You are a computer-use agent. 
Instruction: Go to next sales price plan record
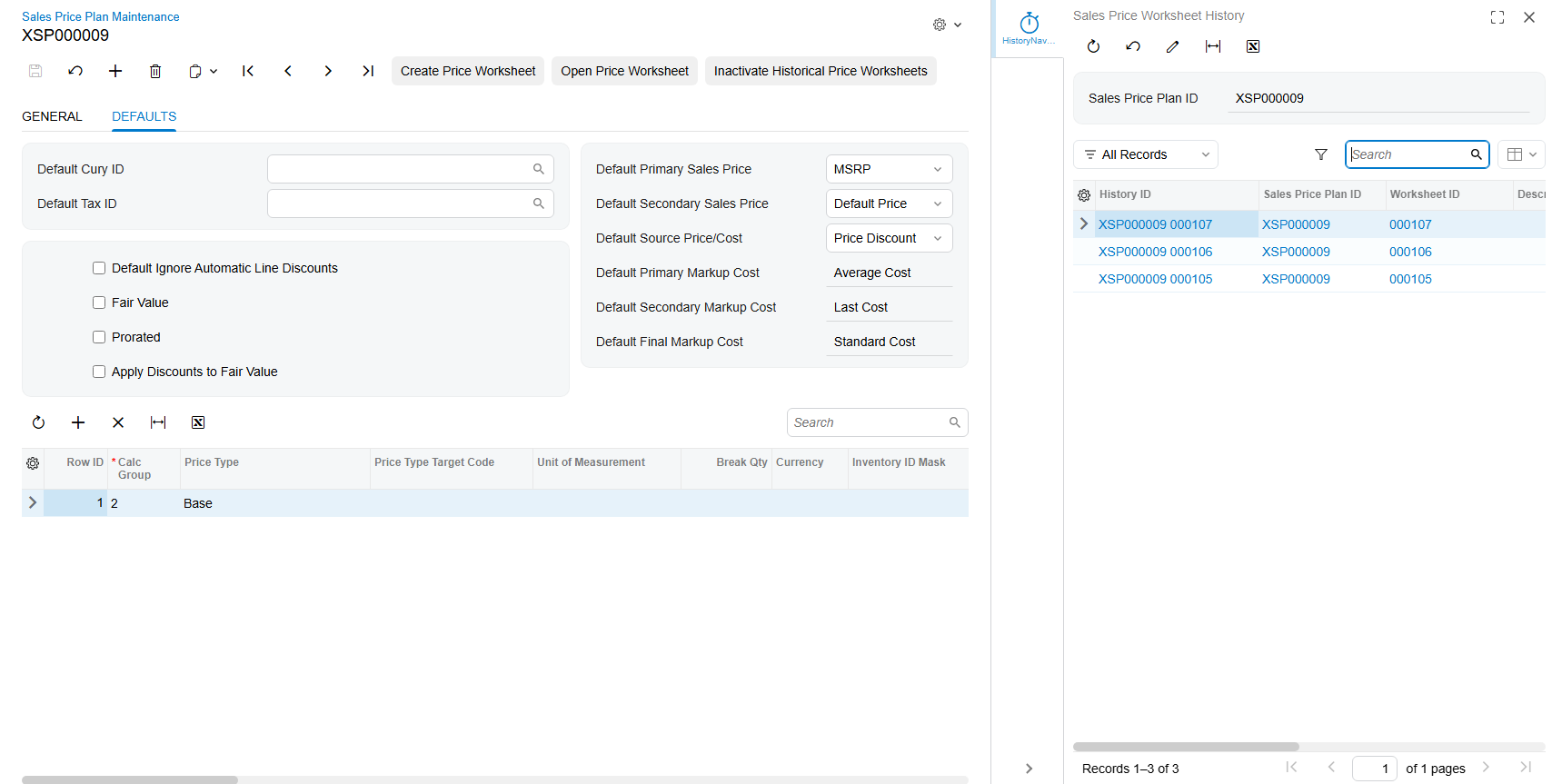pyautogui.click(x=328, y=71)
